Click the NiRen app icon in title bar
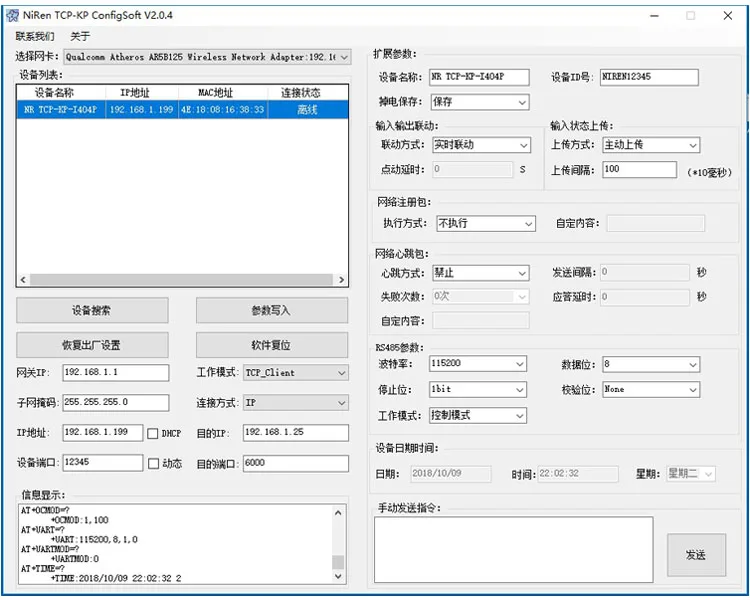The height and width of the screenshot is (600, 750). (x=12, y=15)
